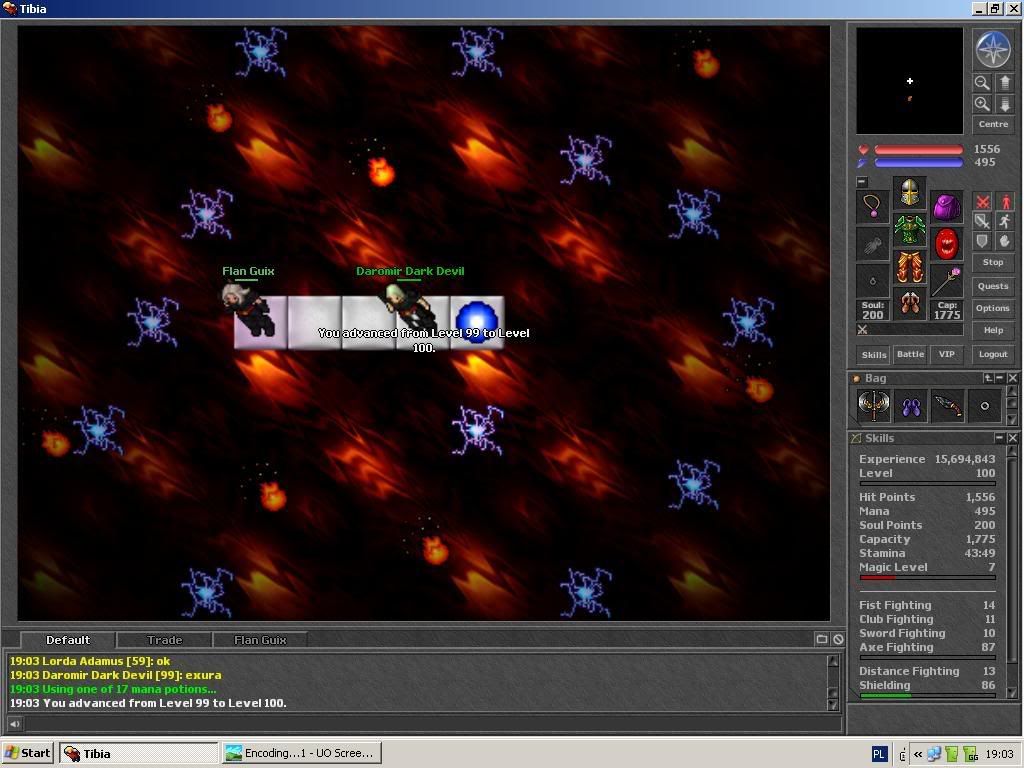Image resolution: width=1024 pixels, height=768 pixels.
Task: Open the Windows Start menu
Action: (x=27, y=753)
